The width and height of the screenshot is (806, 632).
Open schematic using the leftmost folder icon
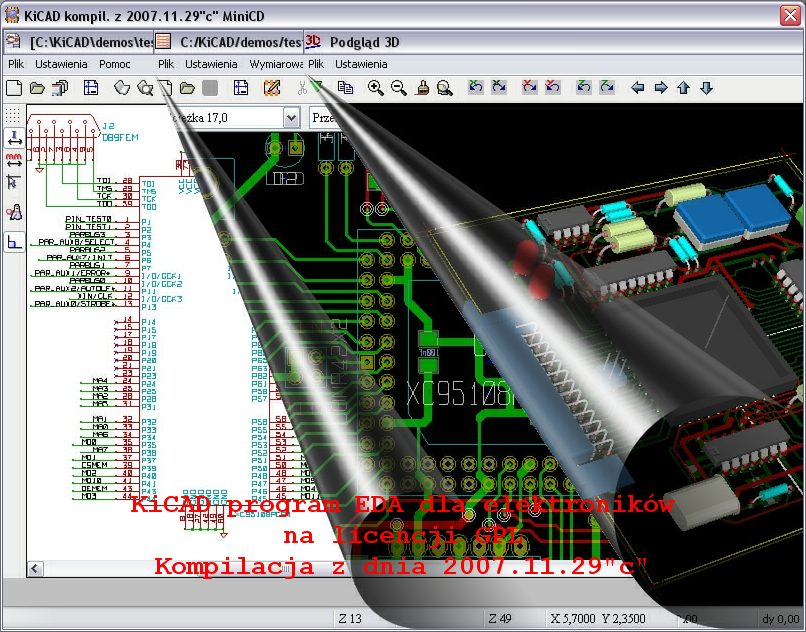pyautogui.click(x=37, y=88)
